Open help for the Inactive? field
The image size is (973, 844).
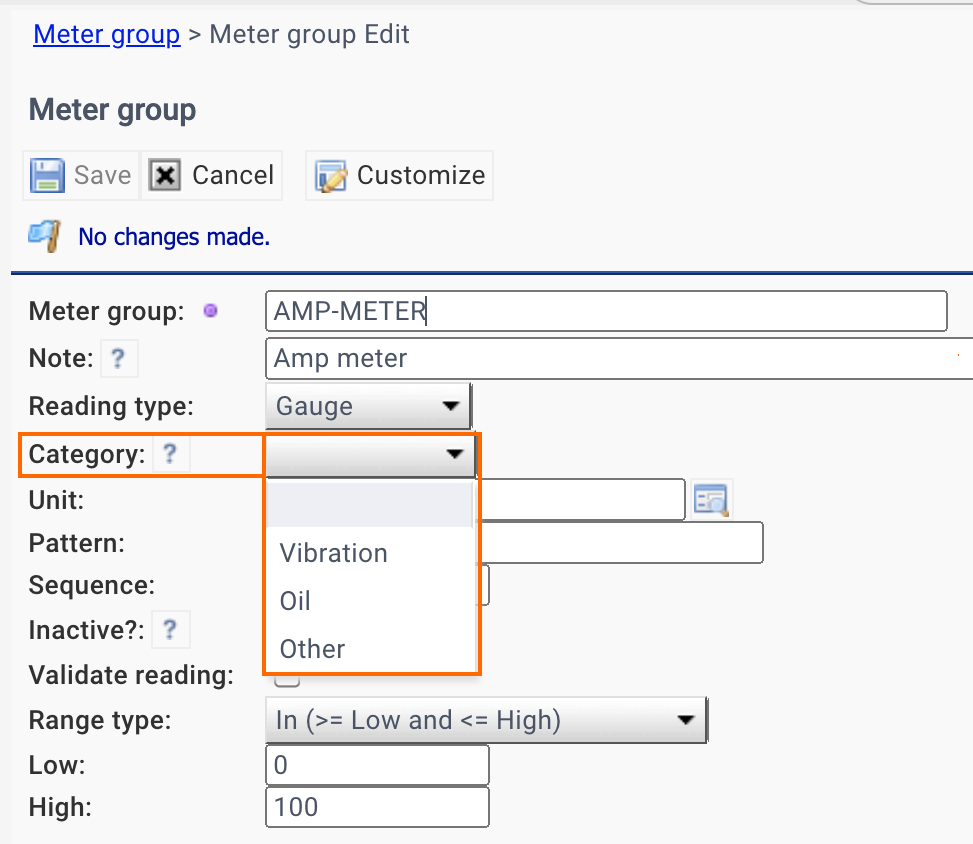point(170,629)
